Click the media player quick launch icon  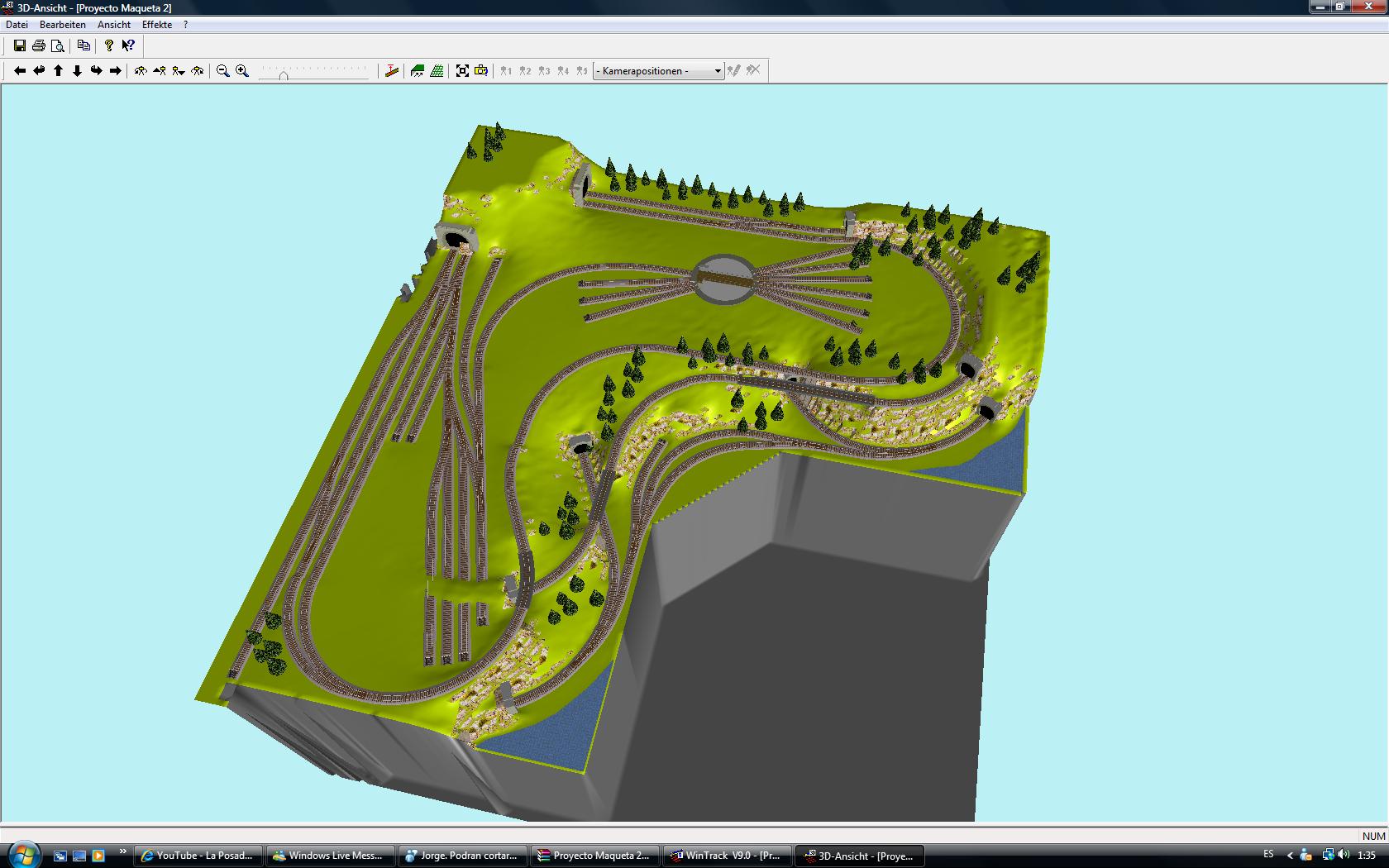[x=98, y=856]
